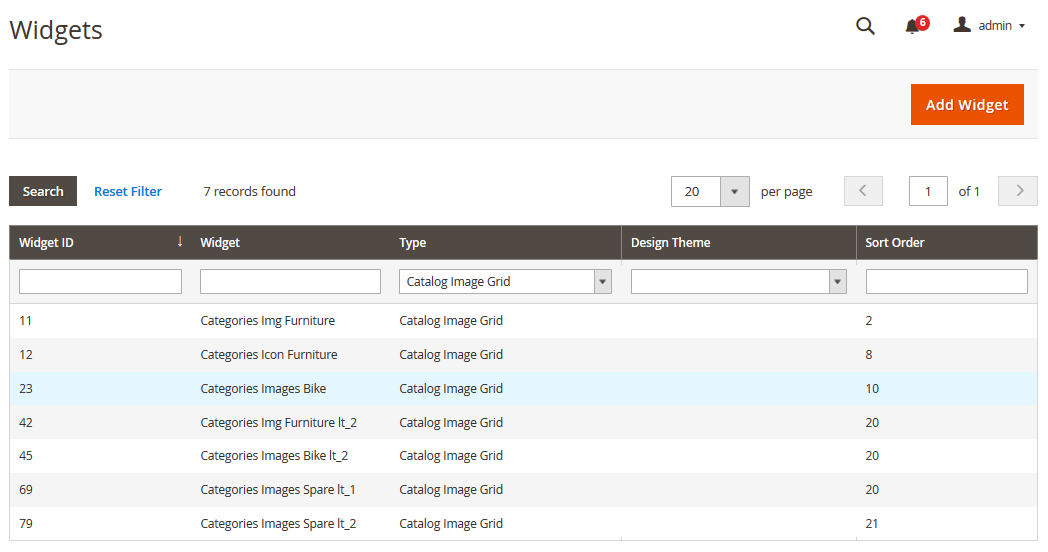Open the Type filter dropdown

pos(505,281)
